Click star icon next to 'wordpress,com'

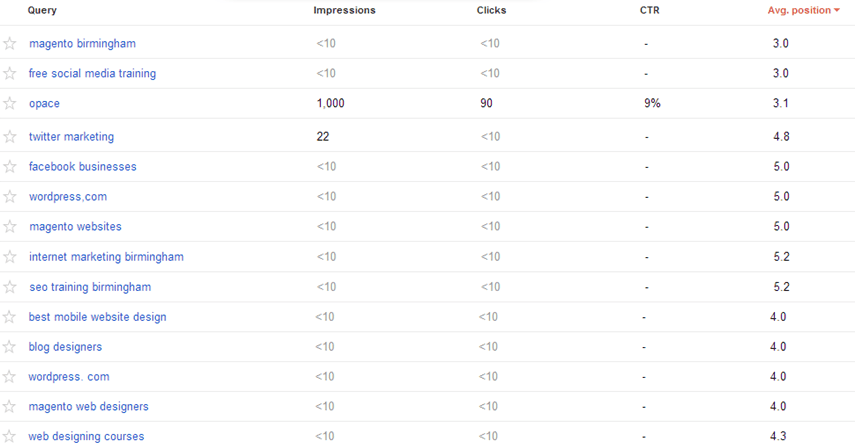point(10,196)
